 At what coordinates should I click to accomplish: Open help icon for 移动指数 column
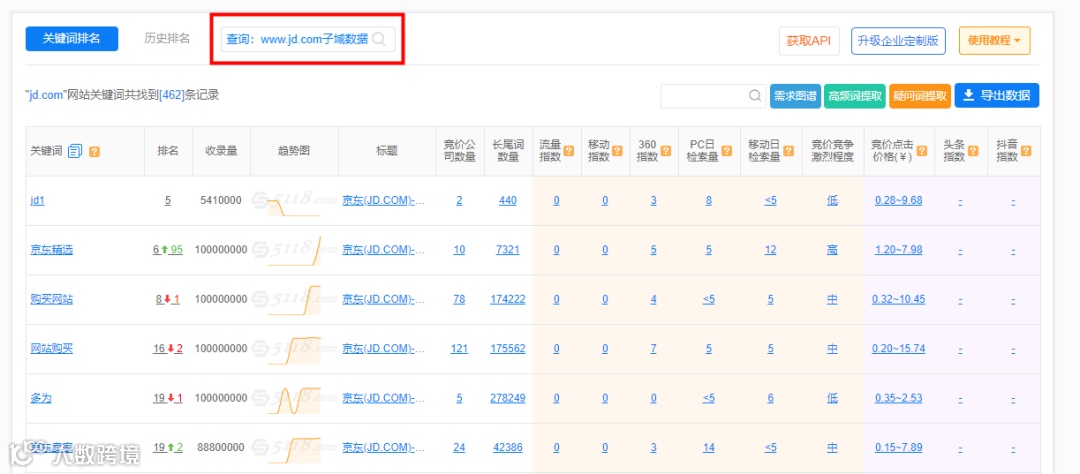click(x=617, y=151)
